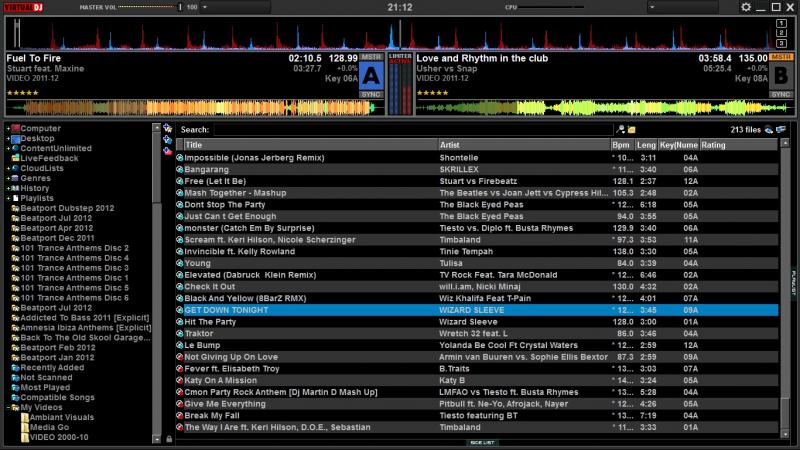
Task: Sort tracks by Bpm column
Action: tap(623, 145)
